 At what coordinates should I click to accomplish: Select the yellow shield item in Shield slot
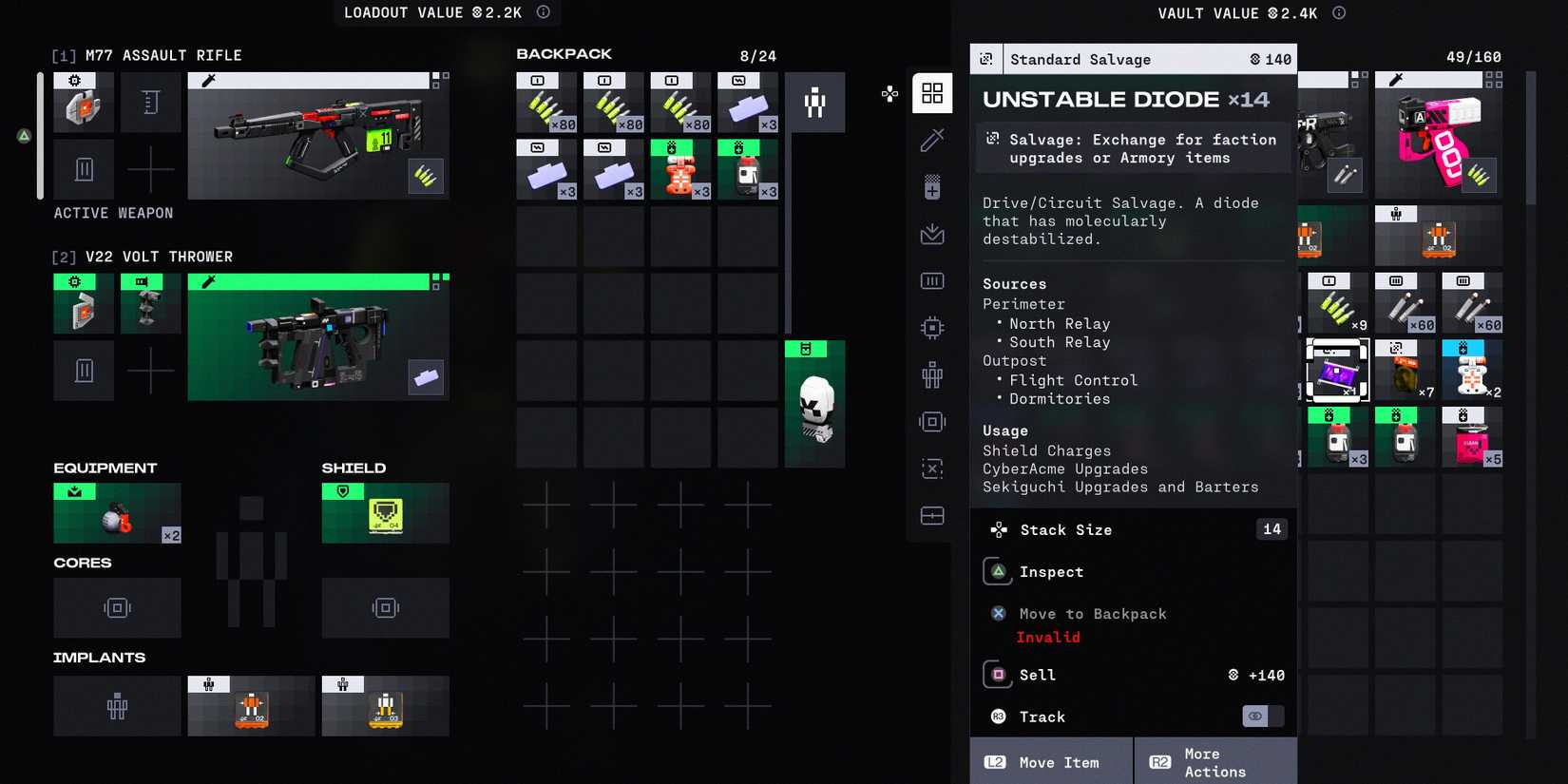385,513
